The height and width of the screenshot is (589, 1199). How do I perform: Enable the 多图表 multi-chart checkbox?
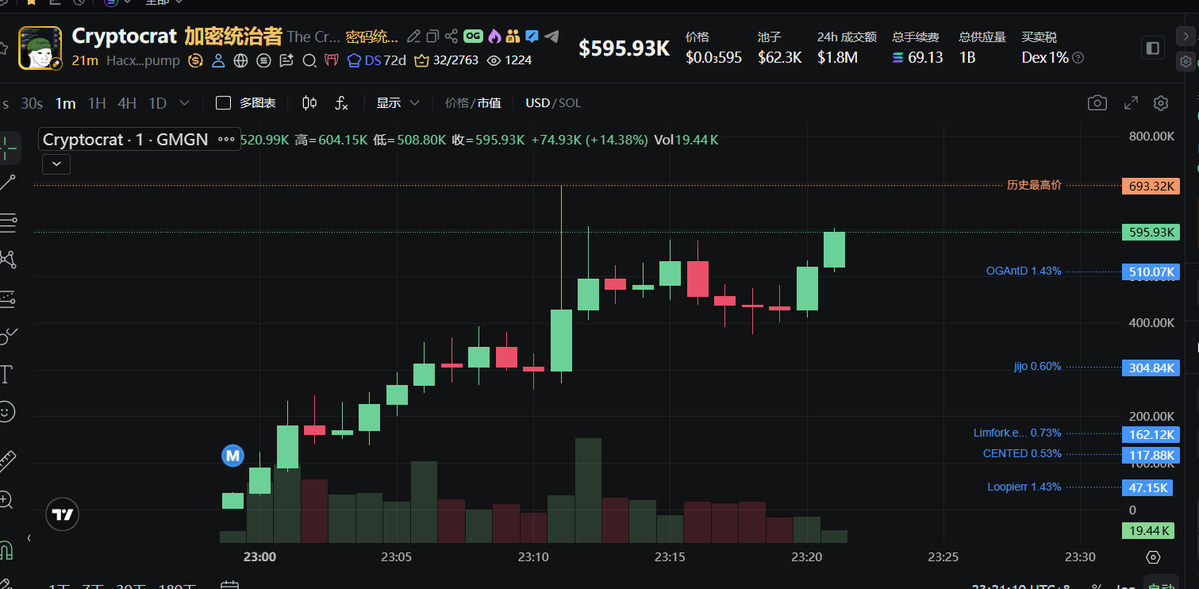(x=223, y=103)
